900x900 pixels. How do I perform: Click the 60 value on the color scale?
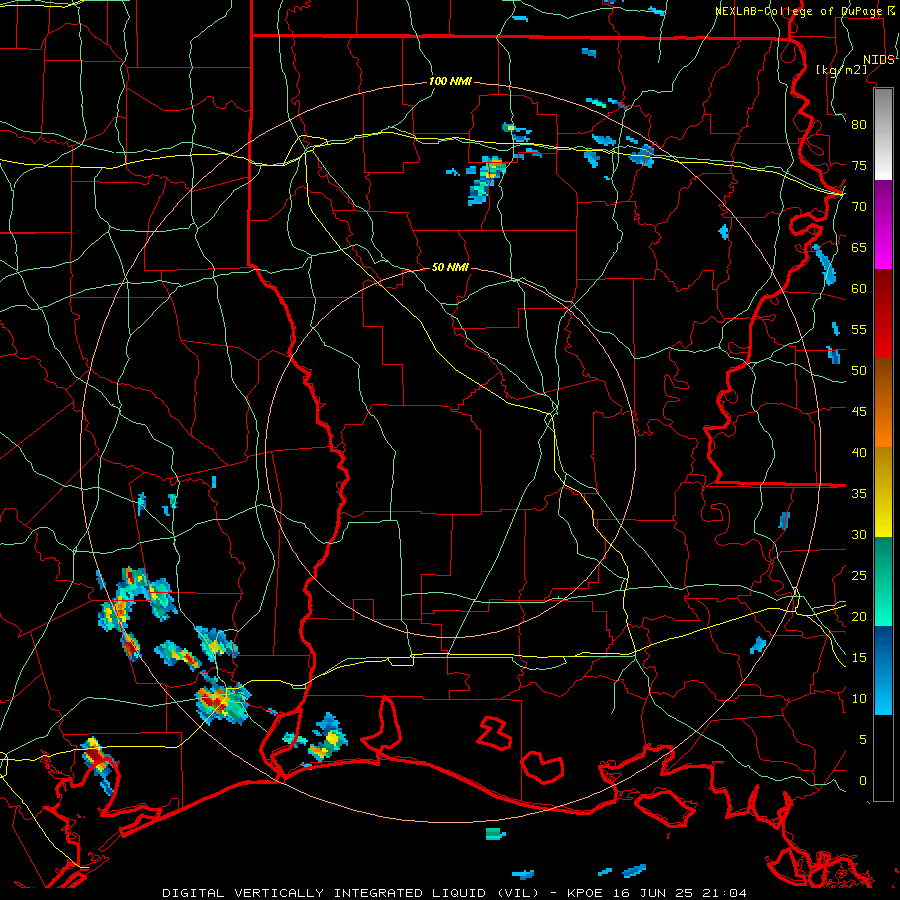point(859,289)
